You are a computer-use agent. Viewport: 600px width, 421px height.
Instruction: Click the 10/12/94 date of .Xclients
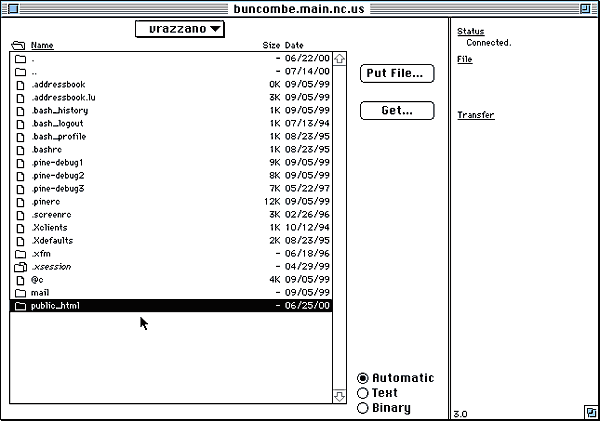(307, 228)
